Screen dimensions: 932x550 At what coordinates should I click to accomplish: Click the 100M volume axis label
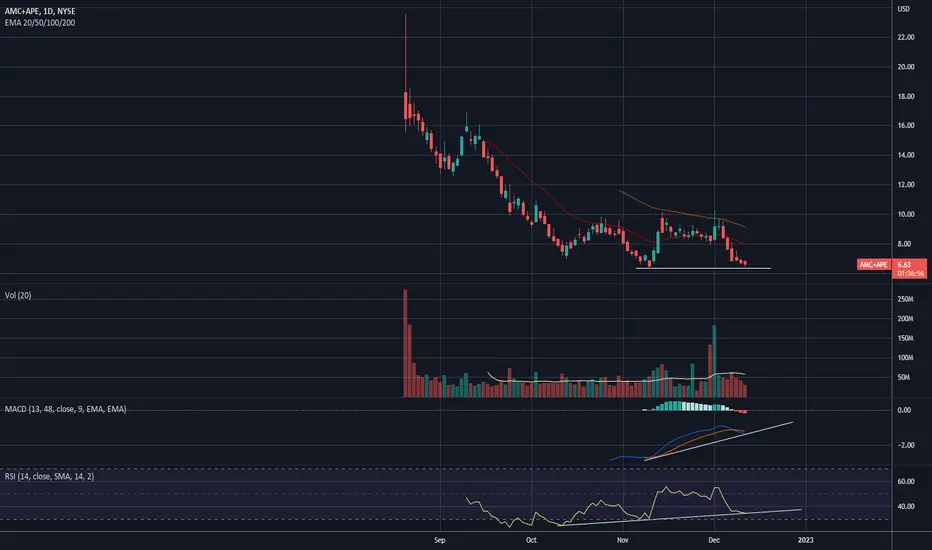coord(905,358)
